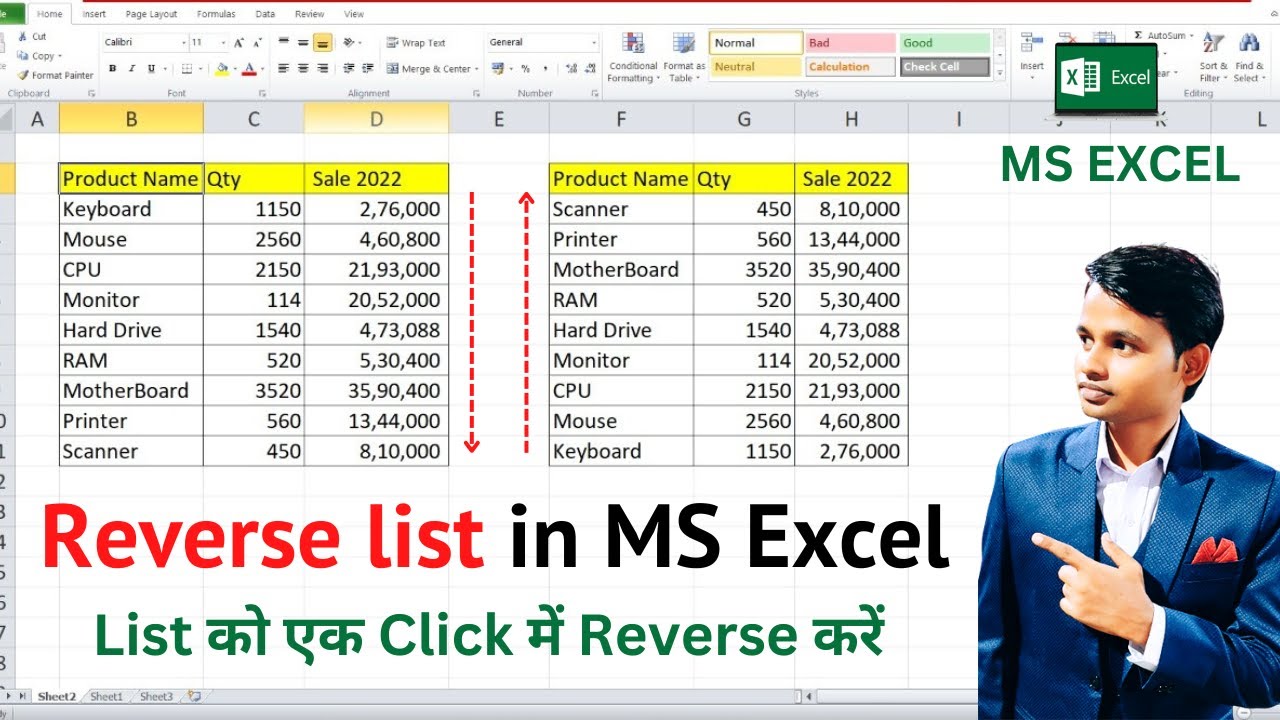Click the Insert Worksheet tab icon
Viewport: 1280px width, 720px height.
click(194, 696)
